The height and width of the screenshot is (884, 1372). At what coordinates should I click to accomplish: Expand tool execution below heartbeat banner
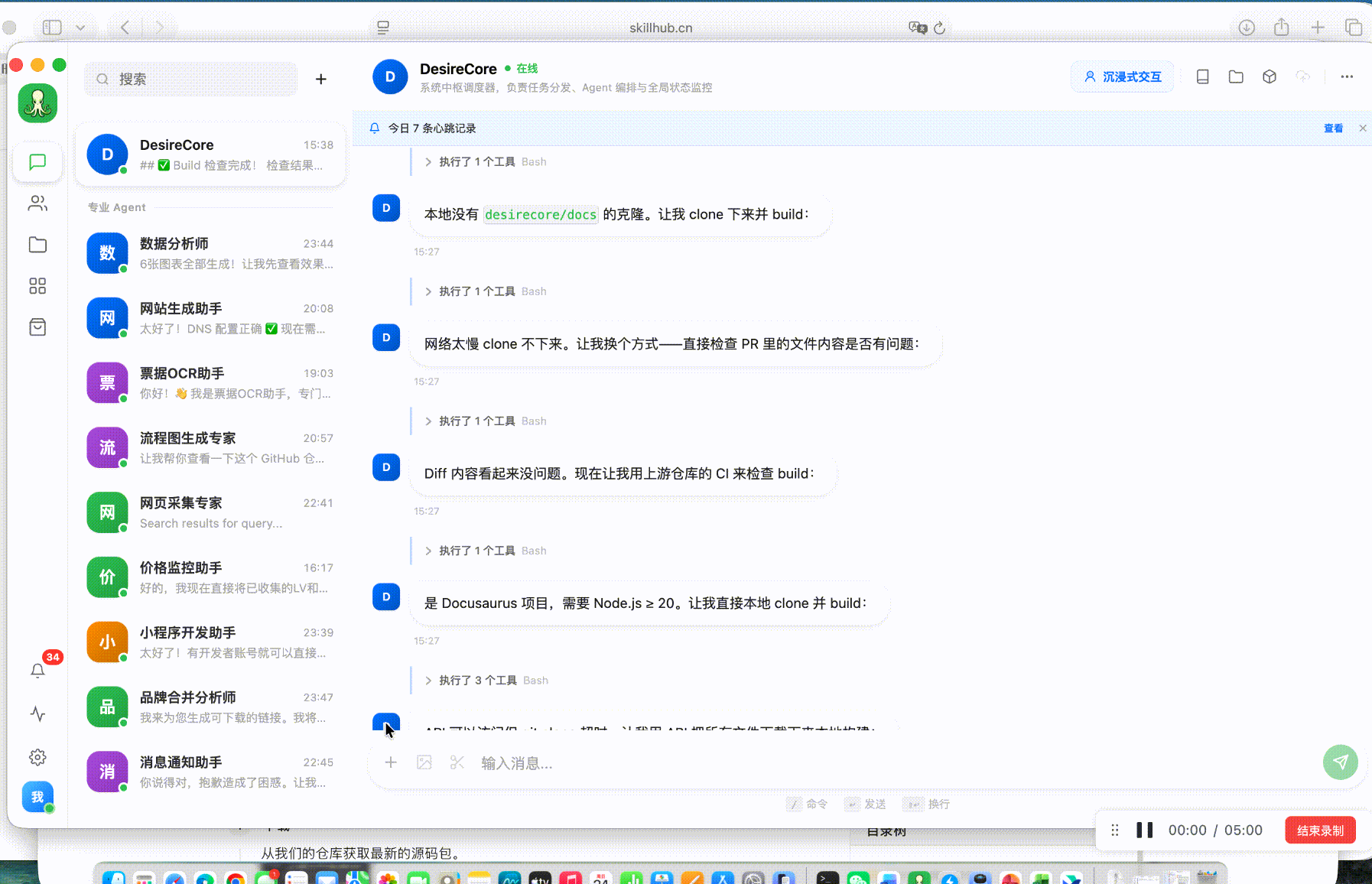click(485, 162)
